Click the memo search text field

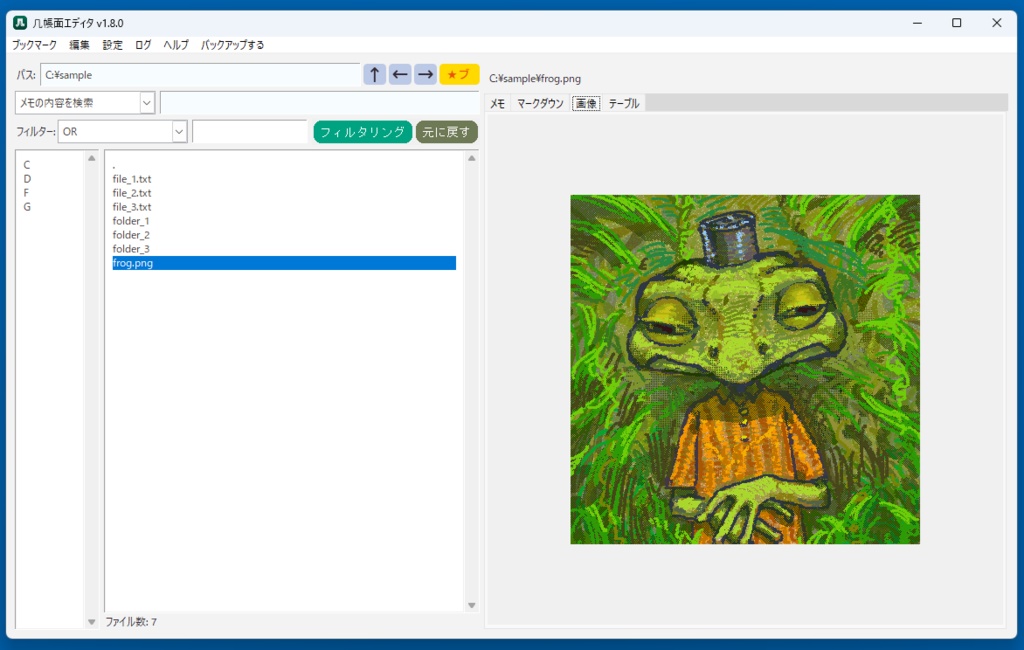[319, 103]
